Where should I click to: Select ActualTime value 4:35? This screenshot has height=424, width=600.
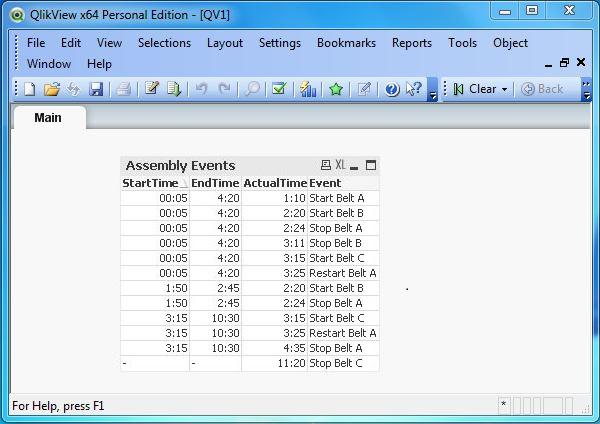pos(274,348)
